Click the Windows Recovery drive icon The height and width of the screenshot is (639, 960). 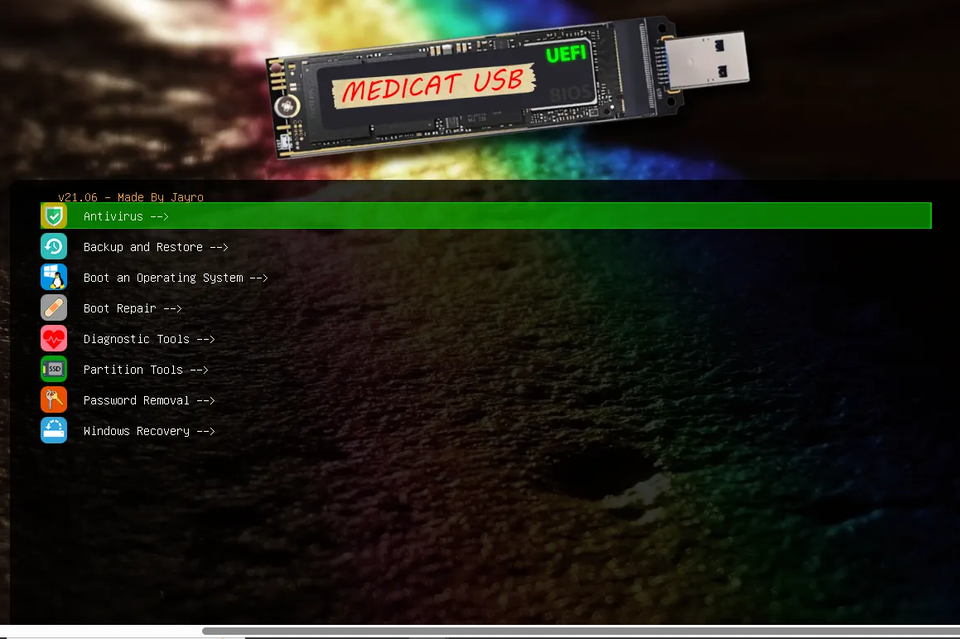pyautogui.click(x=54, y=430)
